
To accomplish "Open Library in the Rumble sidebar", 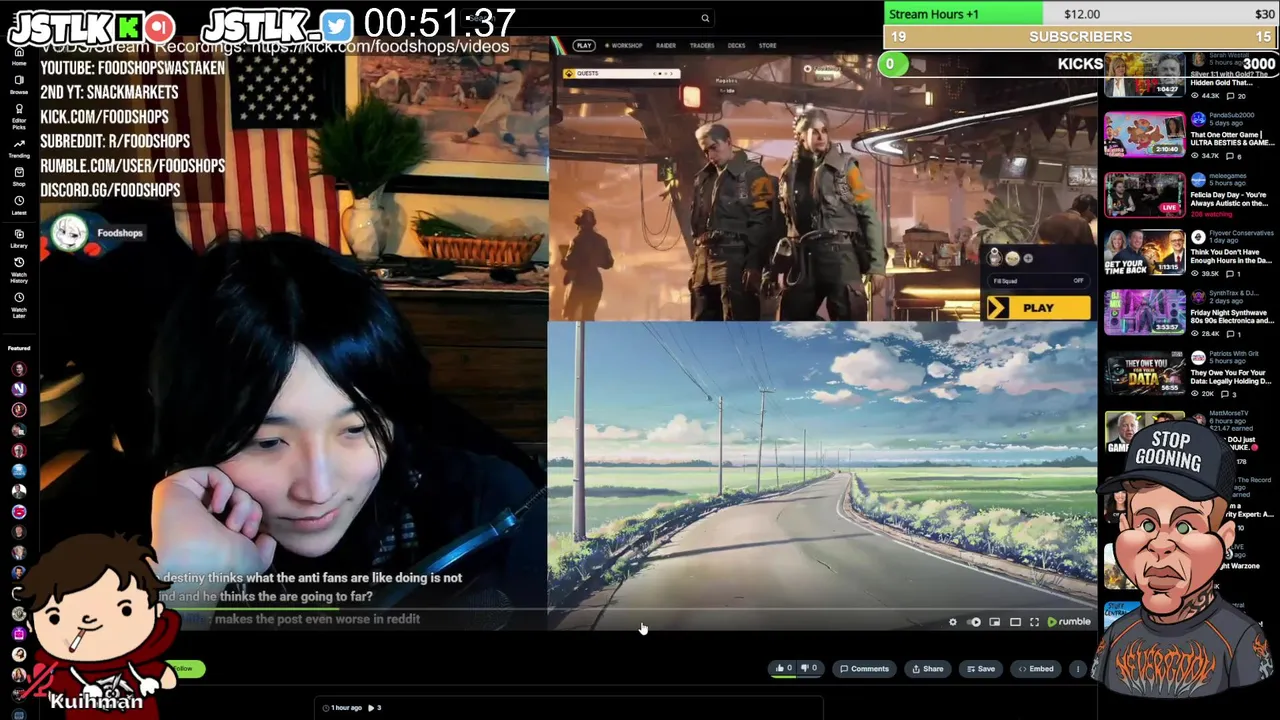I will pyautogui.click(x=18, y=239).
